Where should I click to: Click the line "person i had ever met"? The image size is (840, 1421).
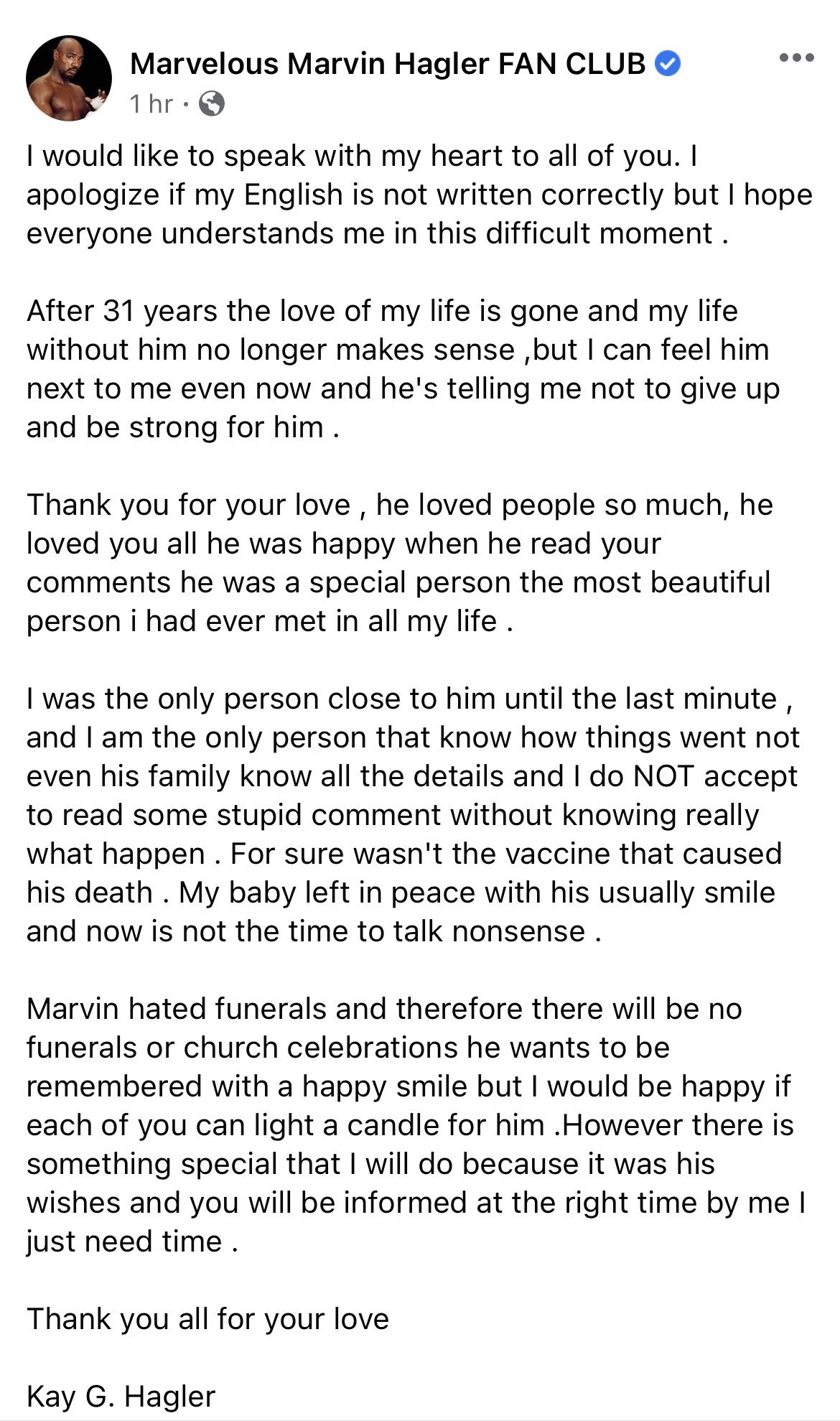[269, 621]
